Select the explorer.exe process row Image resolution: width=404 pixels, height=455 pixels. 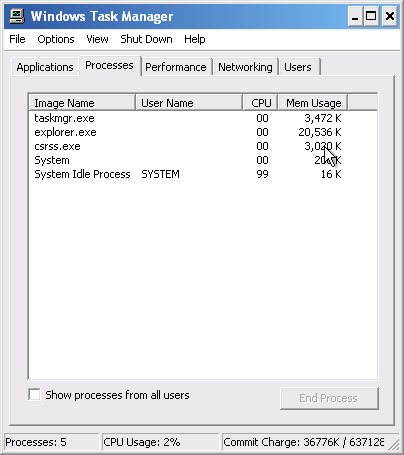click(203, 132)
